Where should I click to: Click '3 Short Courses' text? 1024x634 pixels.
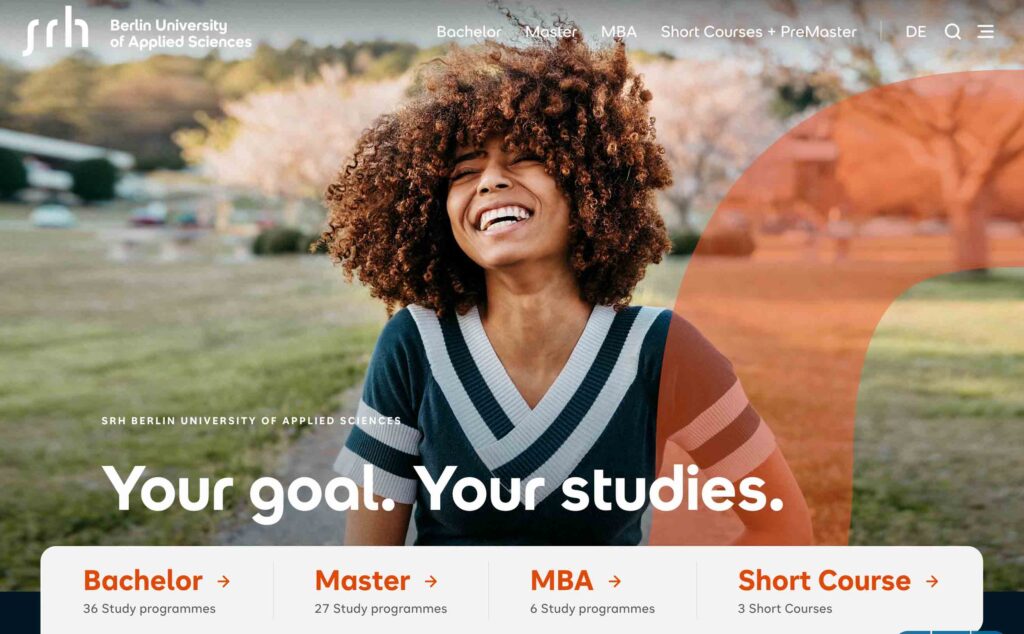pos(785,609)
